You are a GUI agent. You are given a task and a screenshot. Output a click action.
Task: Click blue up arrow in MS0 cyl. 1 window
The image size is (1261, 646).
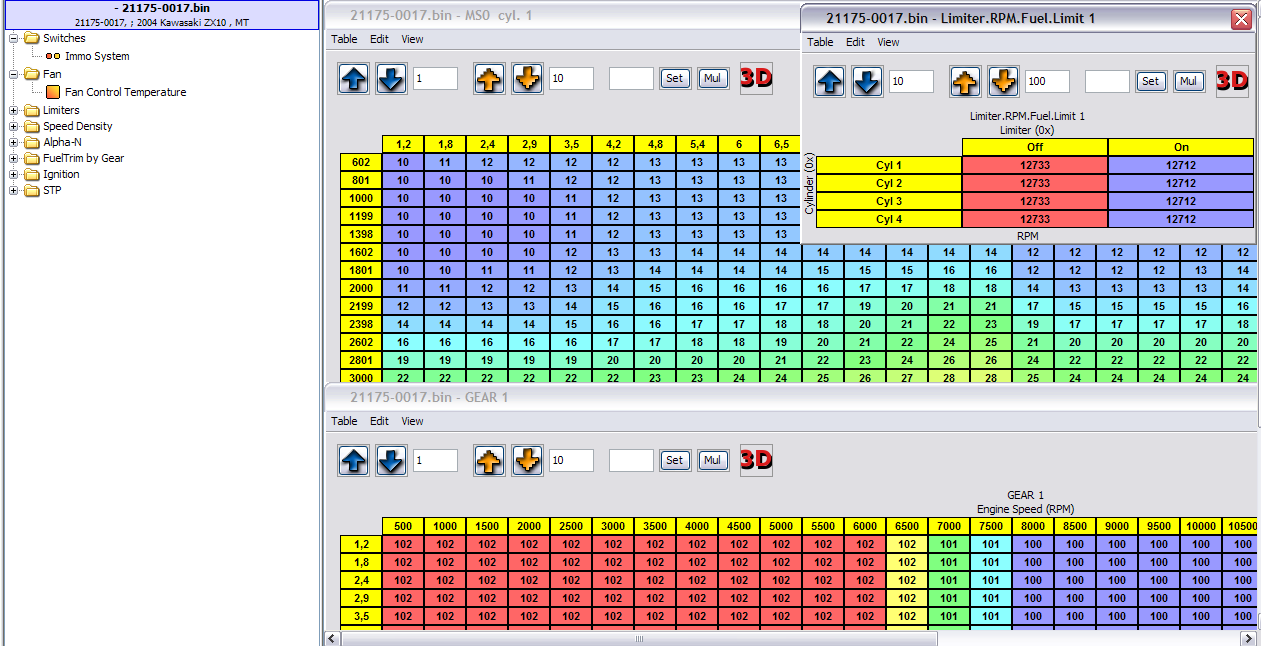pos(354,79)
